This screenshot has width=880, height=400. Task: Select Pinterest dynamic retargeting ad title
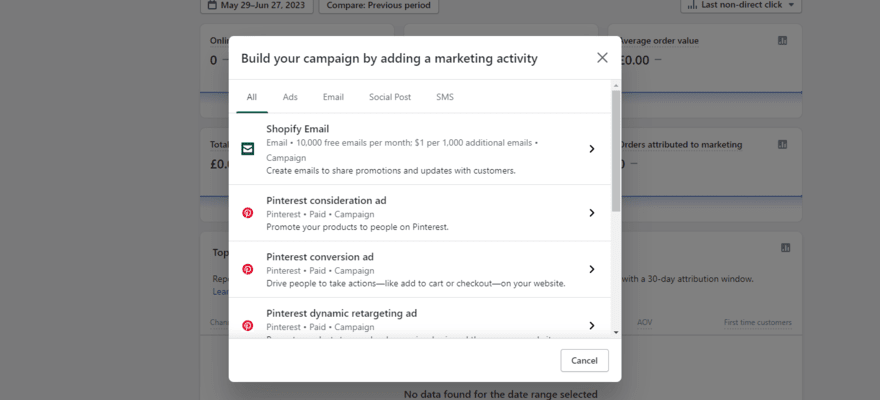pos(342,313)
